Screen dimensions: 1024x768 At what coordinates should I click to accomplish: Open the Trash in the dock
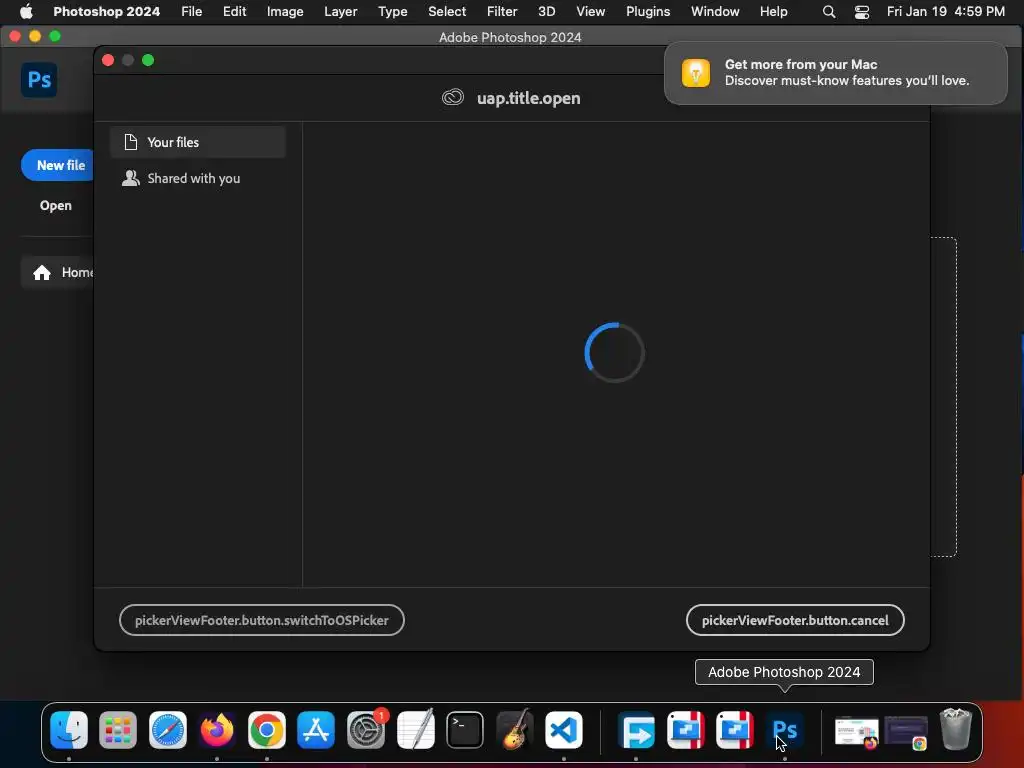[x=955, y=729]
